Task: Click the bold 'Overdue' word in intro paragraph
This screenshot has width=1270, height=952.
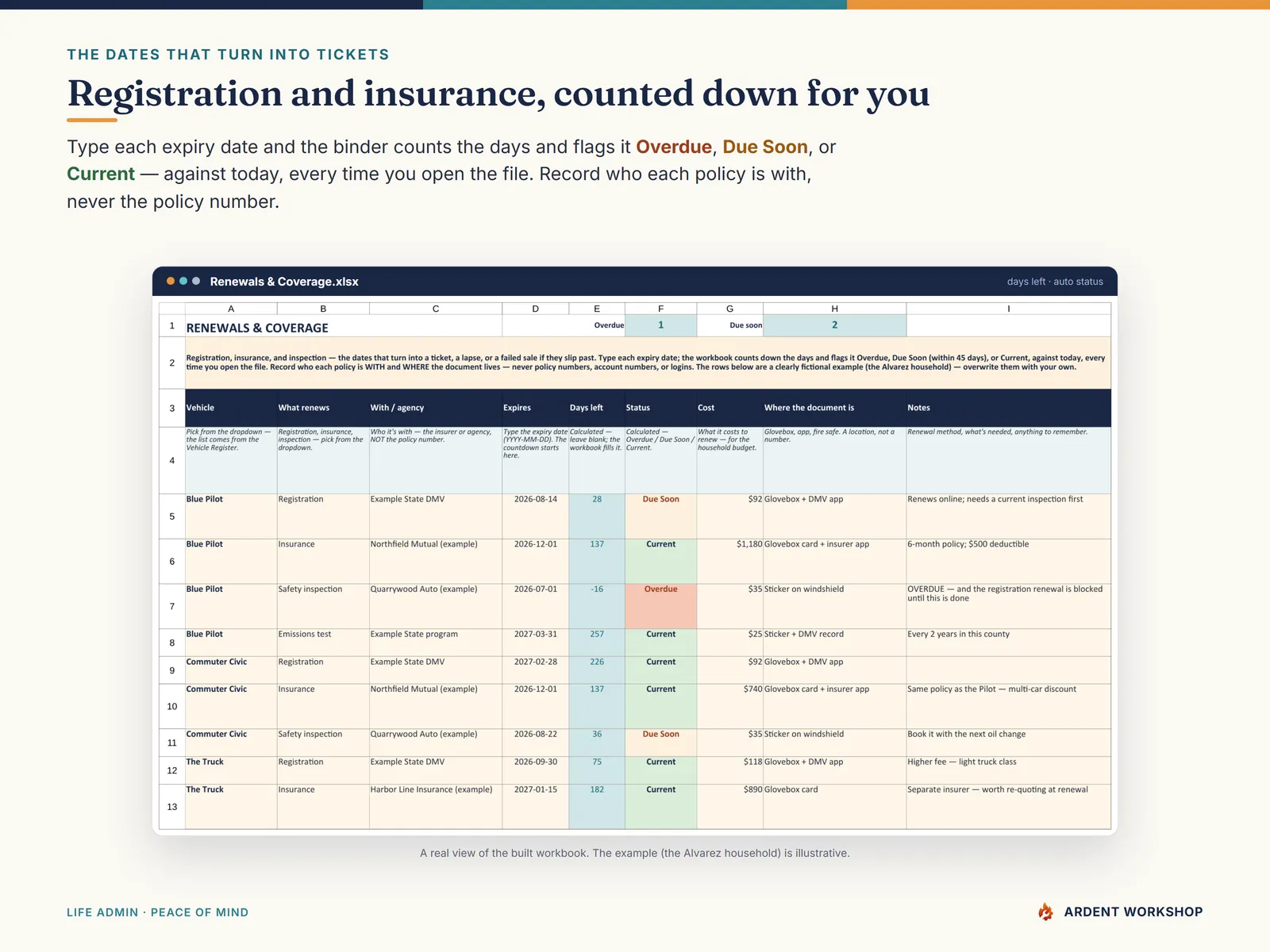Action: pyautogui.click(x=674, y=147)
